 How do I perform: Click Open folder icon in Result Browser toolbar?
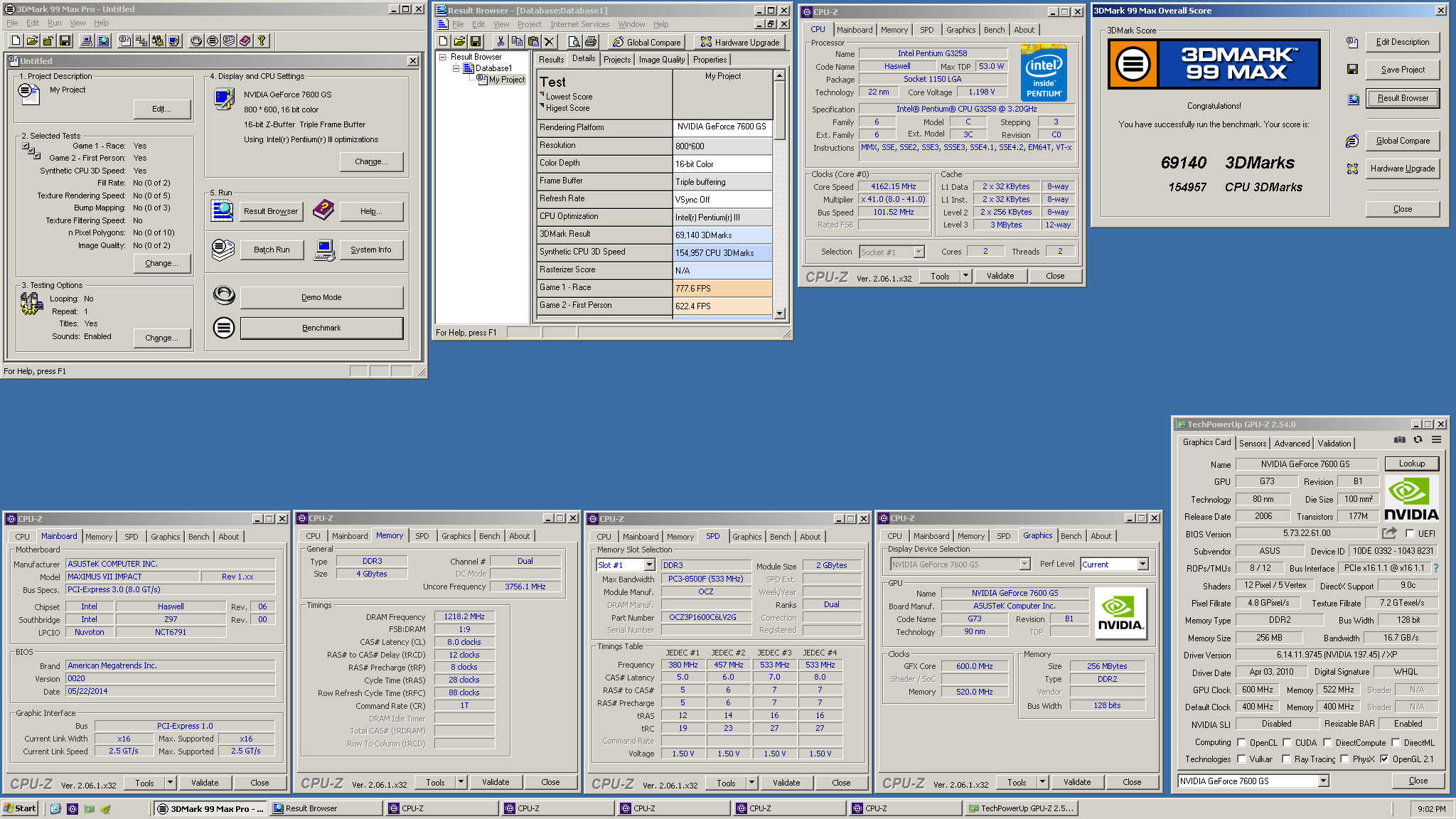point(459,42)
